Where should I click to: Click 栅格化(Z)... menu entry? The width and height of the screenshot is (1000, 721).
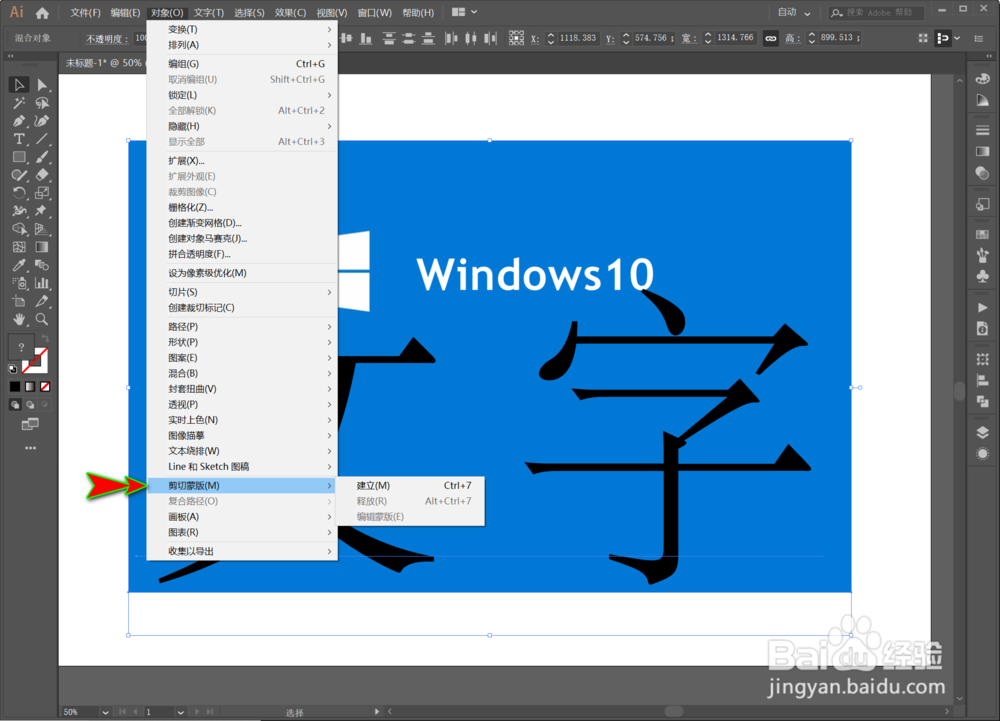click(242, 208)
